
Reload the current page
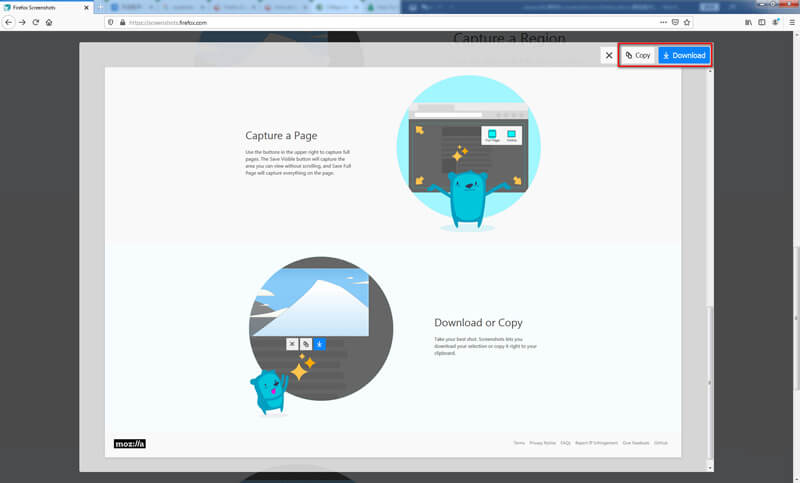36,22
